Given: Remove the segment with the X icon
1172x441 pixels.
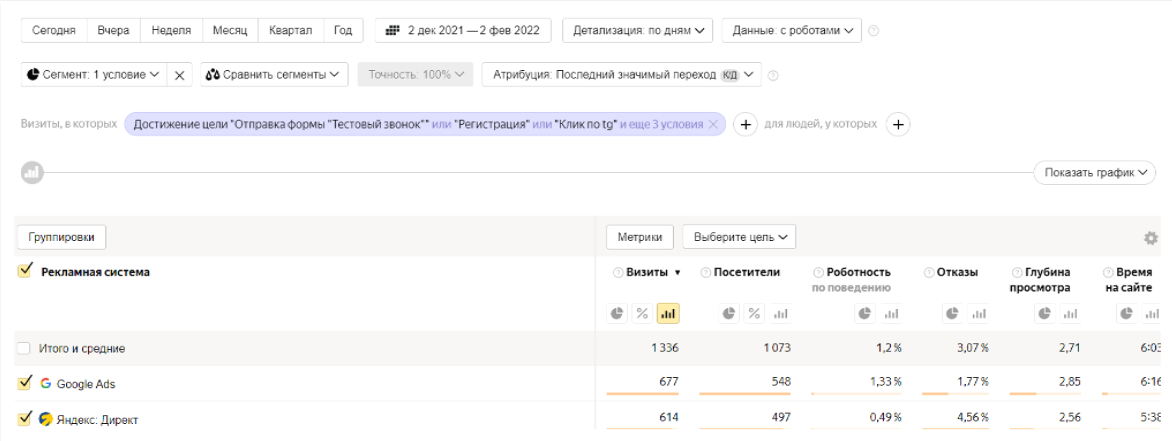Looking at the screenshot, I should [x=179, y=75].
